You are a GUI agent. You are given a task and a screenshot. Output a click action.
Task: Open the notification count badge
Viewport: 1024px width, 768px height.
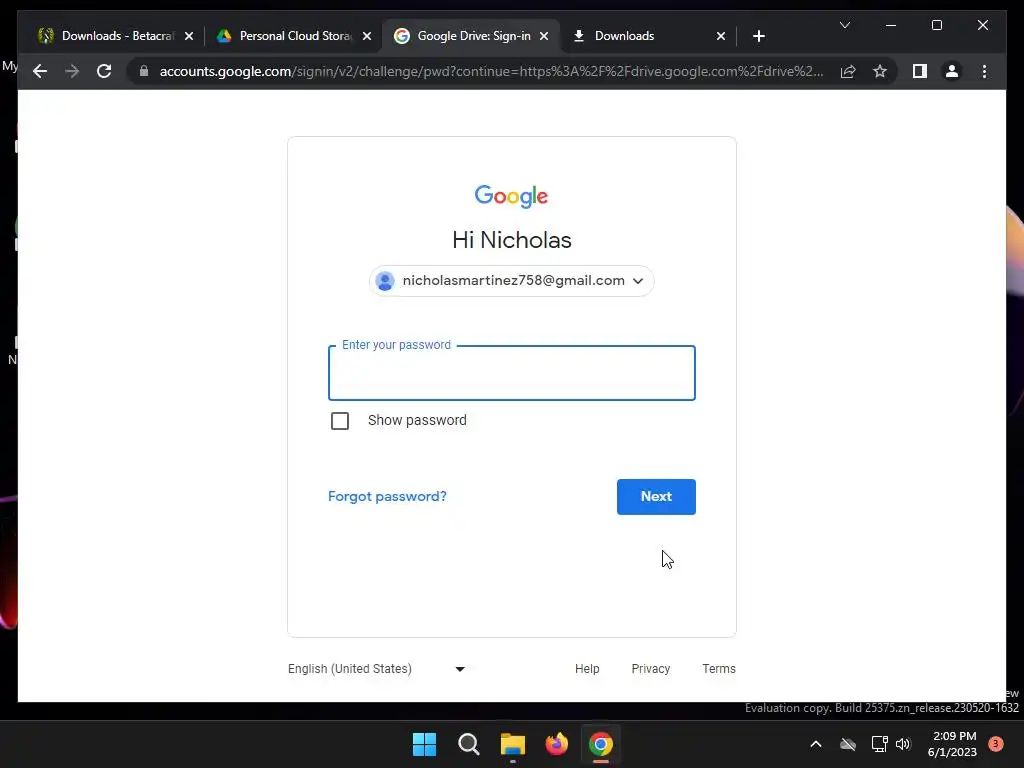[995, 744]
